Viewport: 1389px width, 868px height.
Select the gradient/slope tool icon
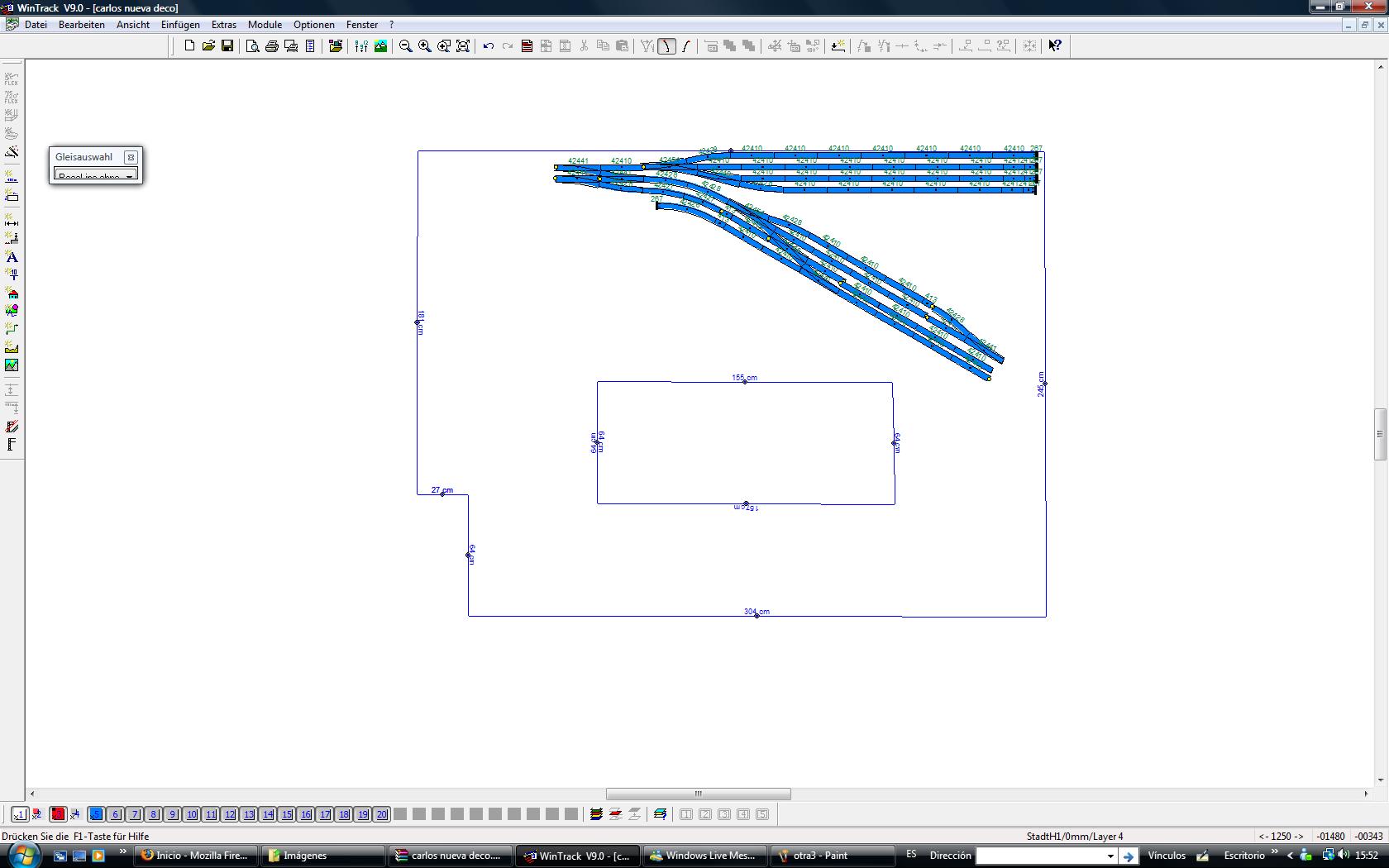pos(12,427)
